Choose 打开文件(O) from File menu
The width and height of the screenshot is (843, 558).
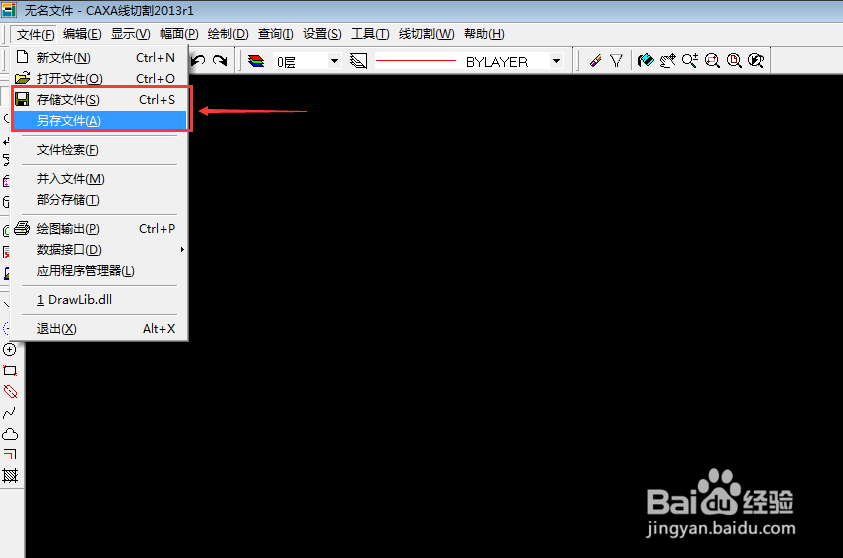(99, 78)
